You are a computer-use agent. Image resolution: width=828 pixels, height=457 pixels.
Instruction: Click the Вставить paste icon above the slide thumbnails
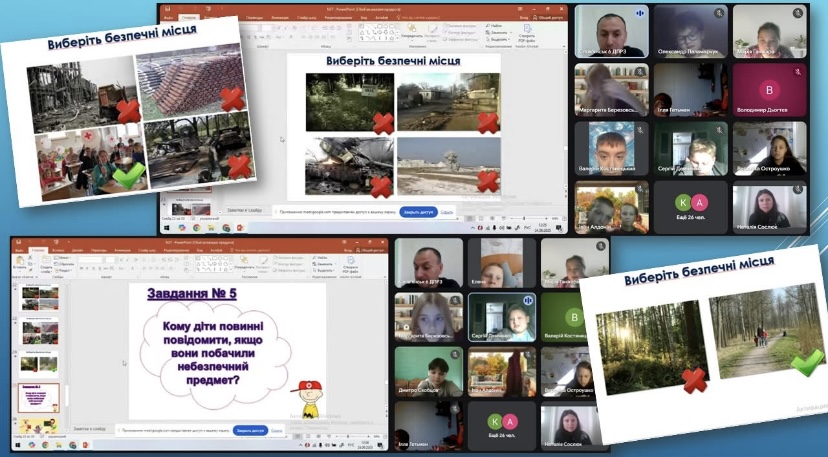(x=20, y=261)
